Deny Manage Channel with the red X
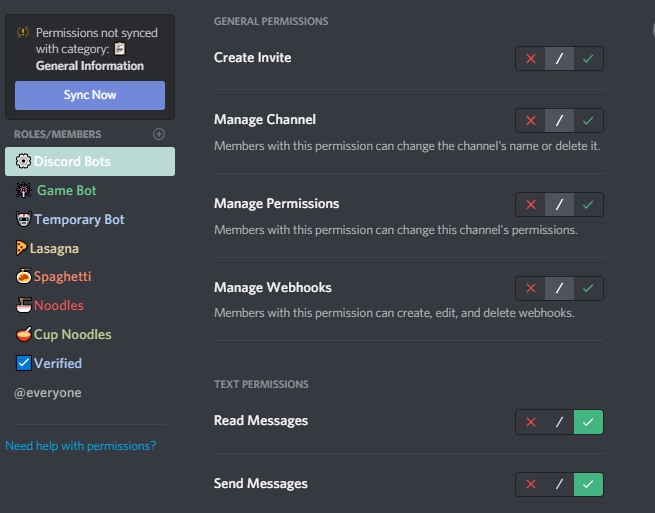The height and width of the screenshot is (513, 655). tap(531, 120)
